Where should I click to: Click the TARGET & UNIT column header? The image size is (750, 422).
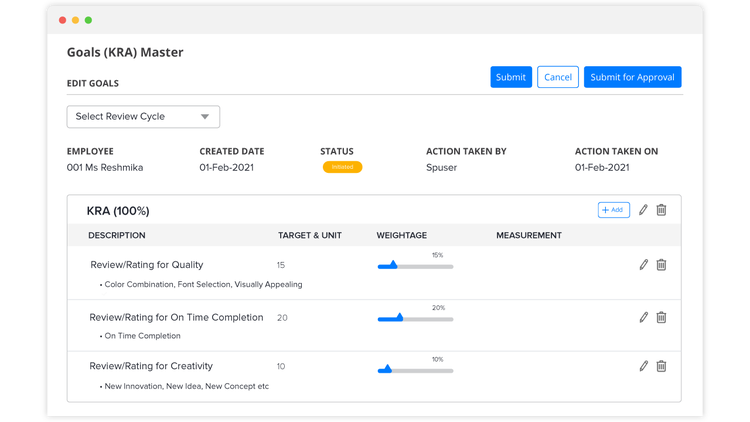[310, 235]
